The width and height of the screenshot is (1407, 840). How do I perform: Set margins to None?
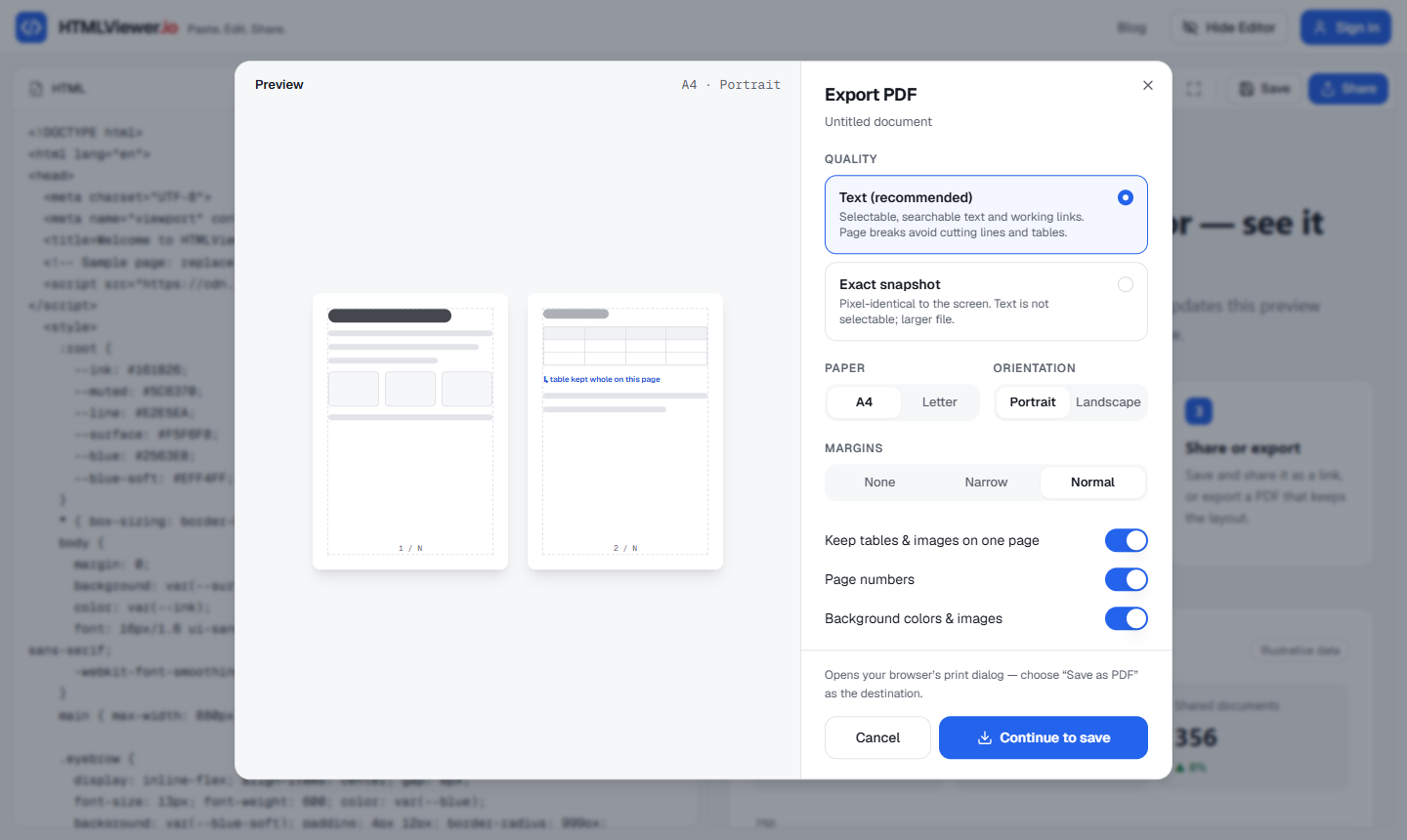coord(879,483)
